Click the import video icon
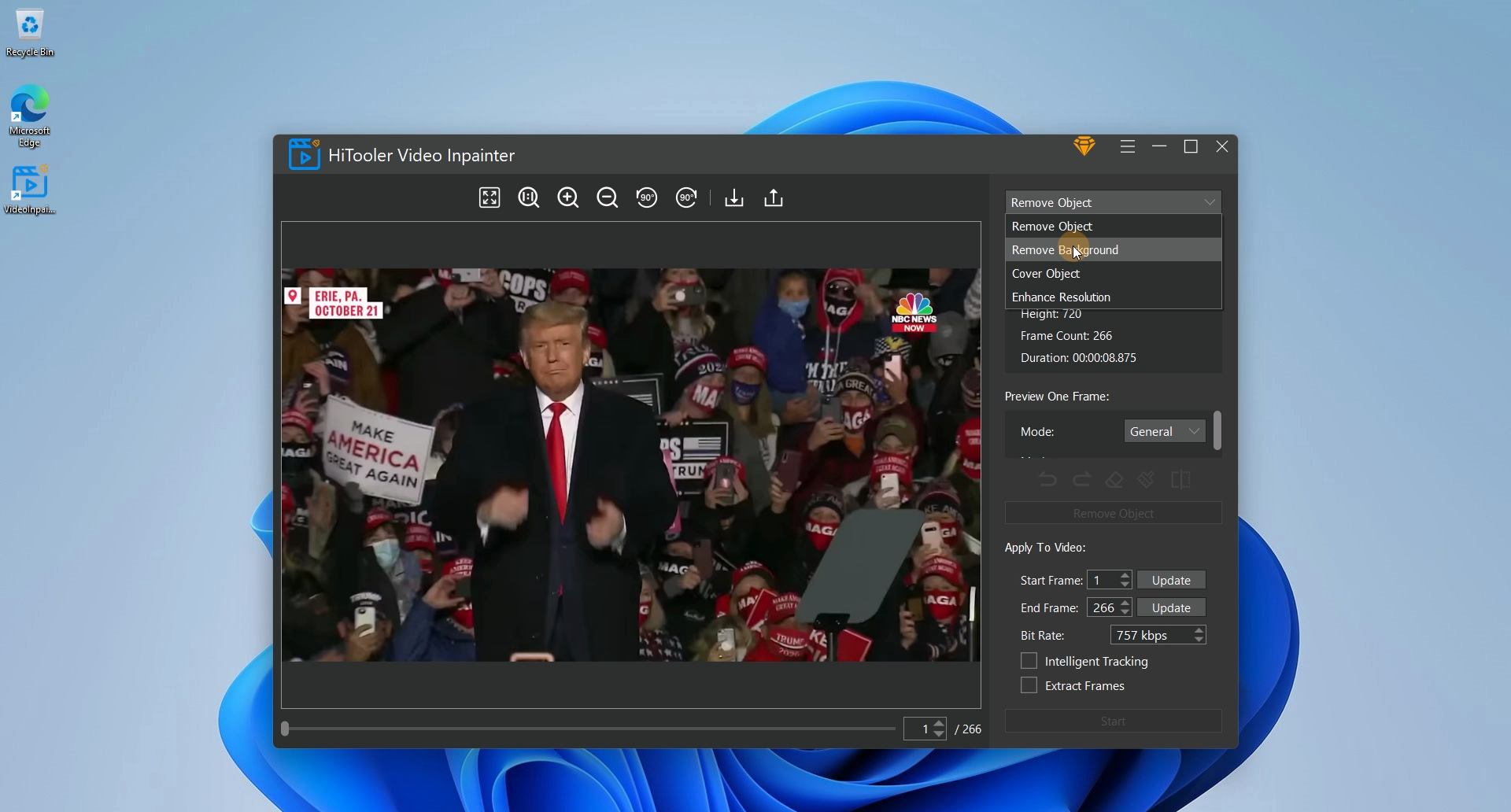 click(x=733, y=197)
